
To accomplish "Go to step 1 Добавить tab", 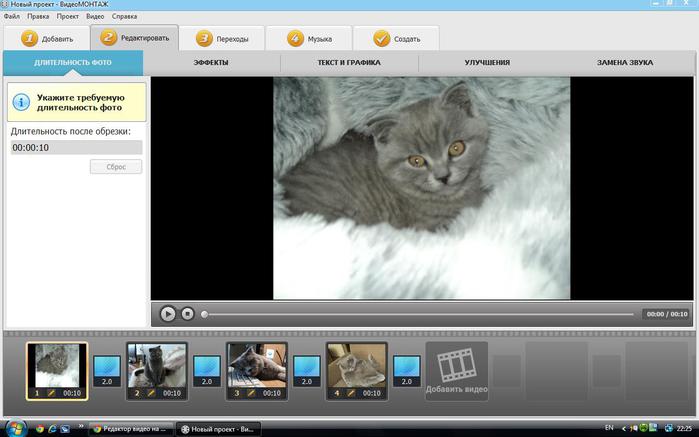I will tap(47, 39).
